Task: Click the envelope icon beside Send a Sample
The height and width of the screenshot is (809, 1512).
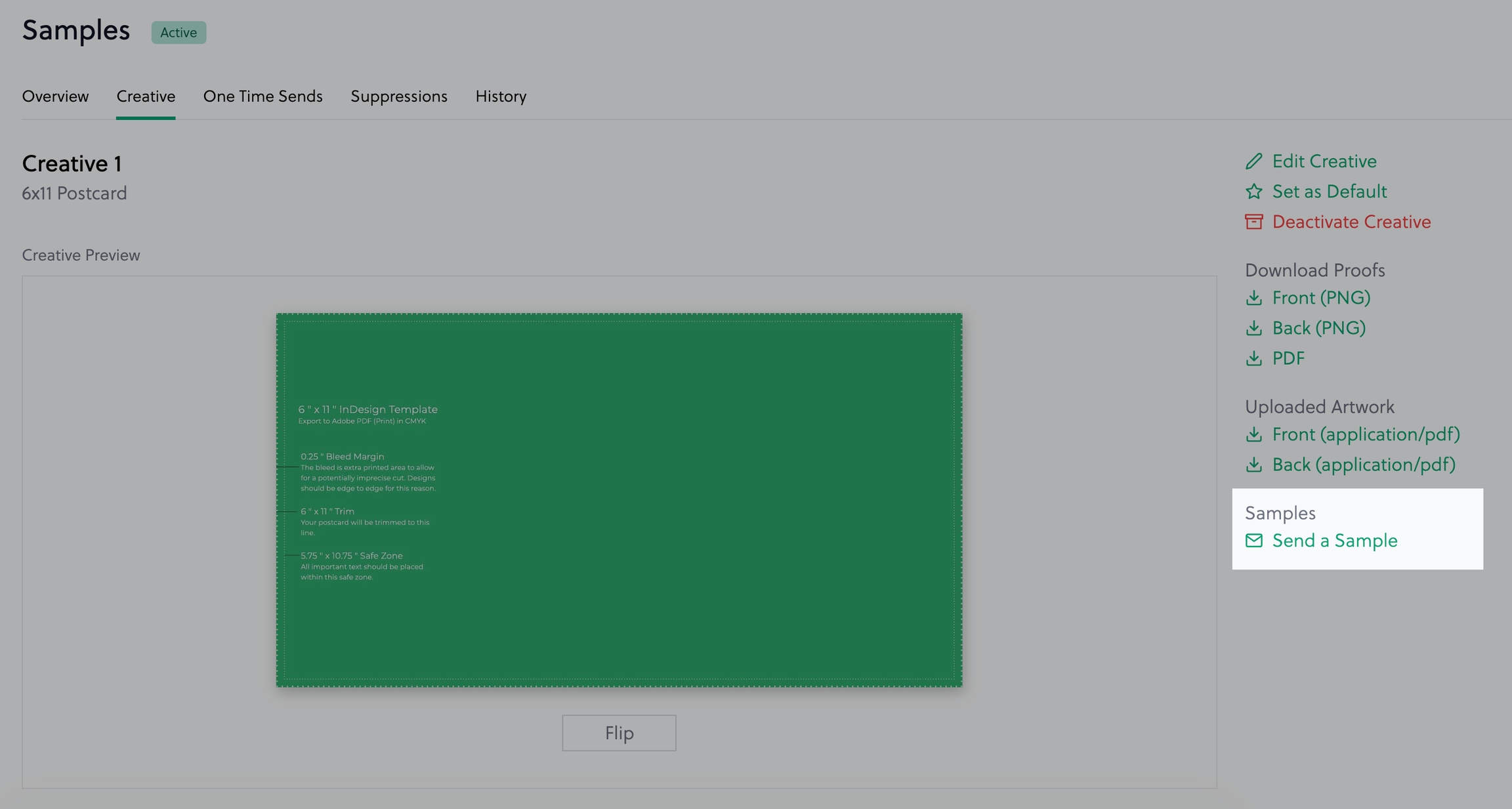Action: [x=1253, y=541]
